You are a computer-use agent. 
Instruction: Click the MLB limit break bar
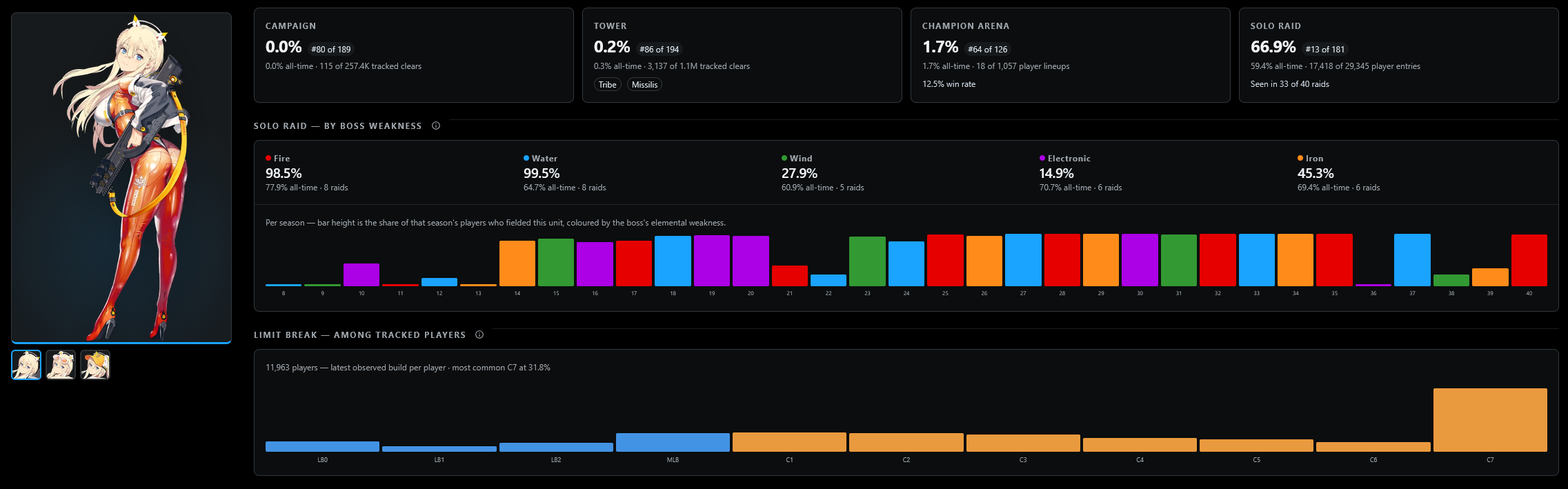click(x=673, y=442)
